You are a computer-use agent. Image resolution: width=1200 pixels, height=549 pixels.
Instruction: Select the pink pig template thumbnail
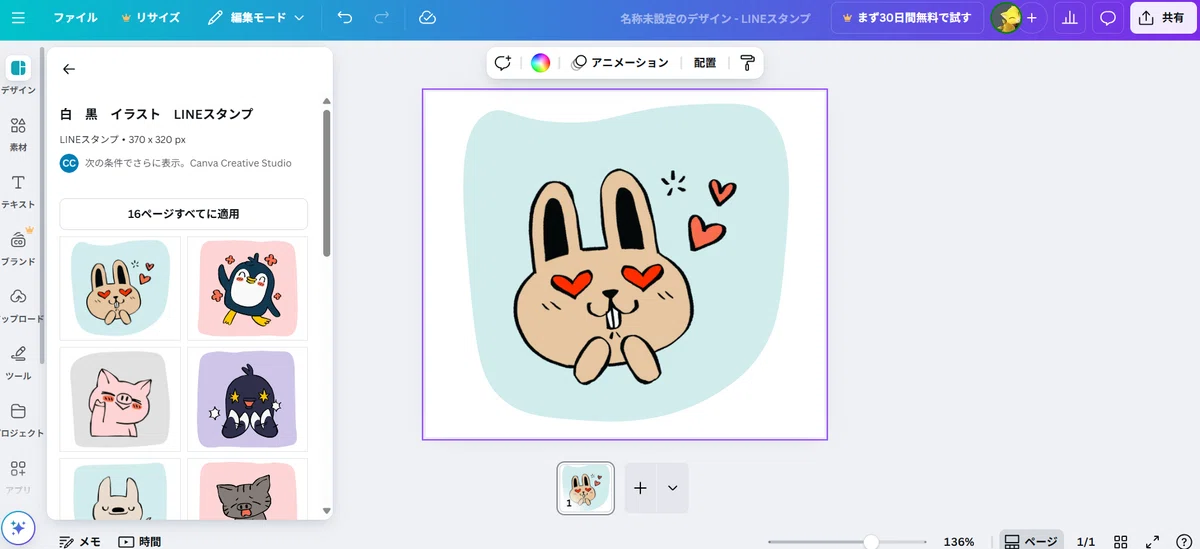point(120,399)
